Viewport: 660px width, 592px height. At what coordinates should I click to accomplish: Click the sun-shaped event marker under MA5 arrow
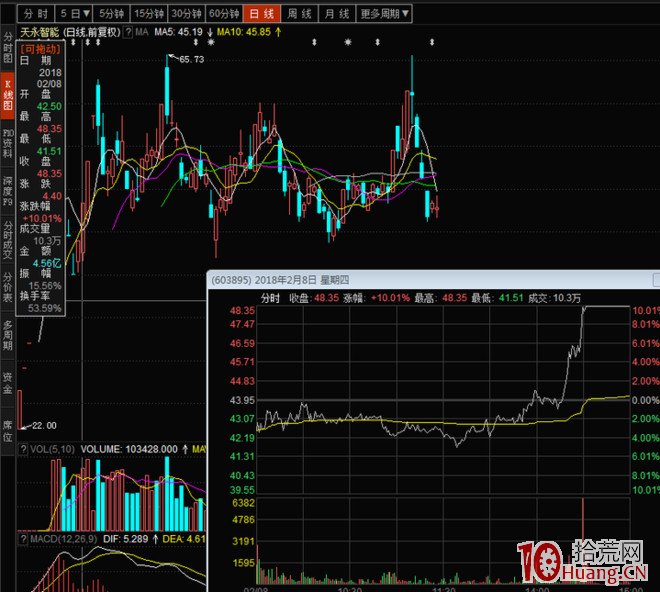pyautogui.click(x=211, y=42)
